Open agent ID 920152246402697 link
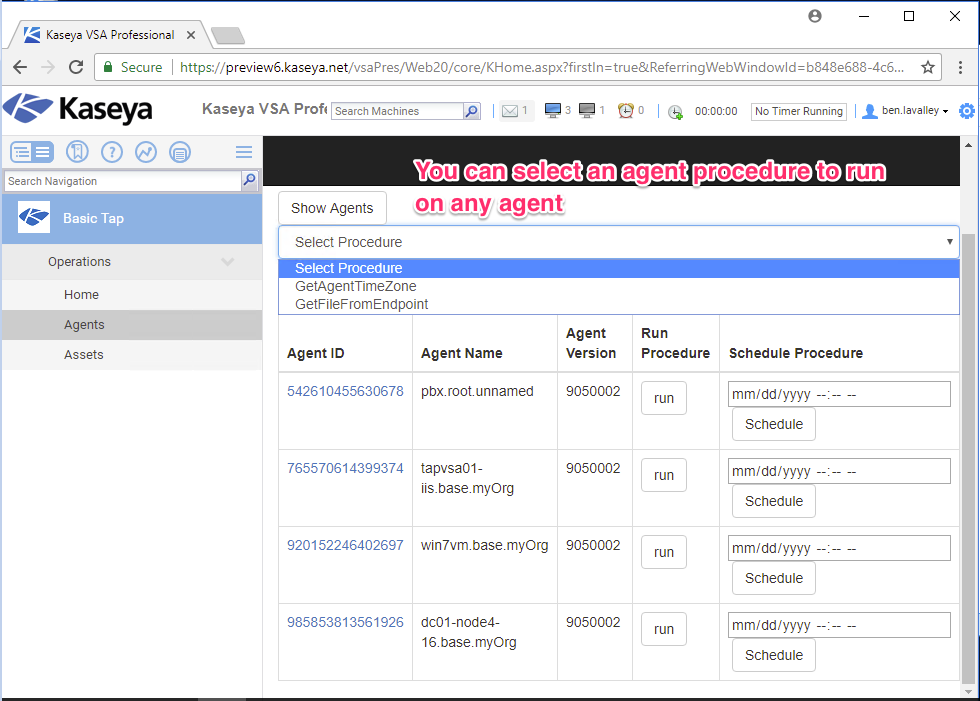Viewport: 980px width, 701px height. (345, 545)
